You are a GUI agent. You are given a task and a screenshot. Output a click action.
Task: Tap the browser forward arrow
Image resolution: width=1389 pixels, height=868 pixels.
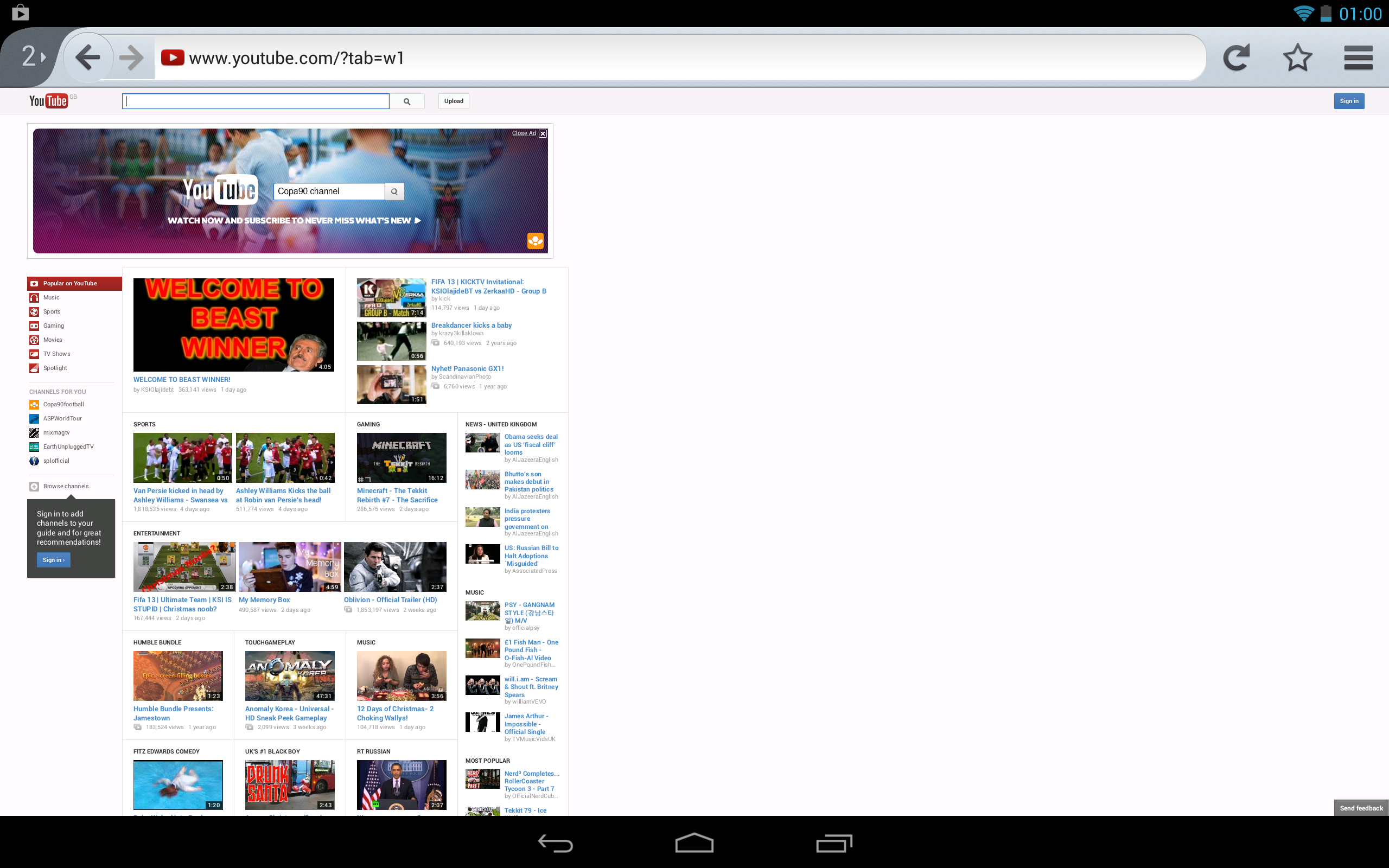point(131,58)
